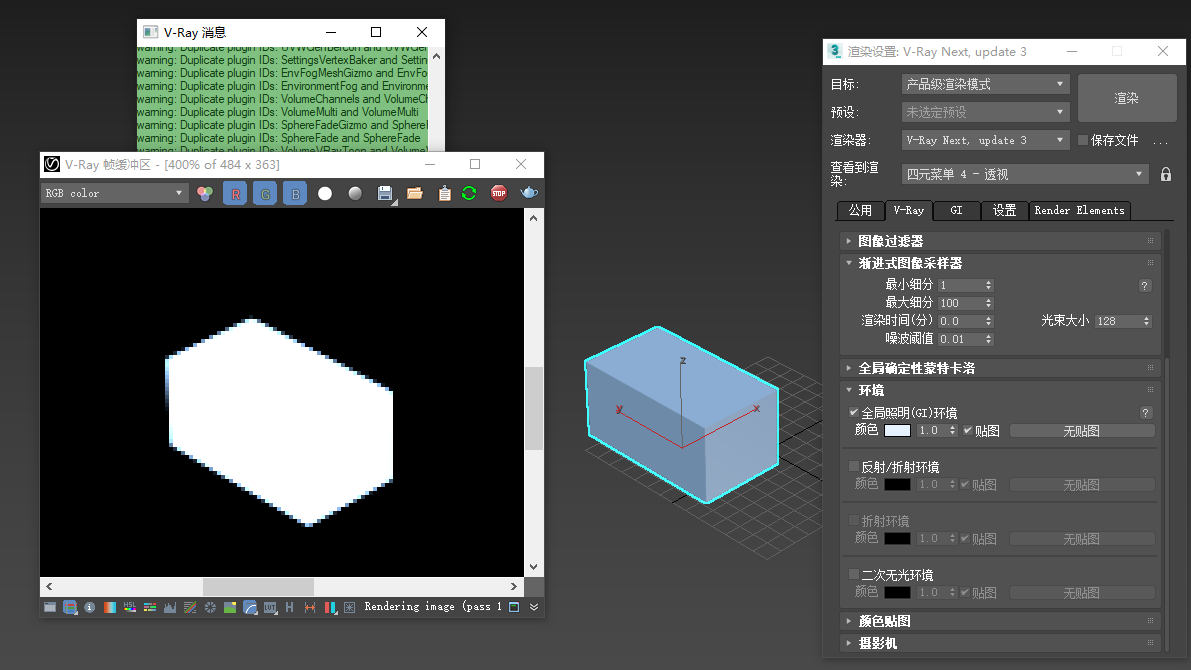Click the 最大细分 value field
Viewport: 1191px width, 670px height.
pyautogui.click(x=960, y=303)
